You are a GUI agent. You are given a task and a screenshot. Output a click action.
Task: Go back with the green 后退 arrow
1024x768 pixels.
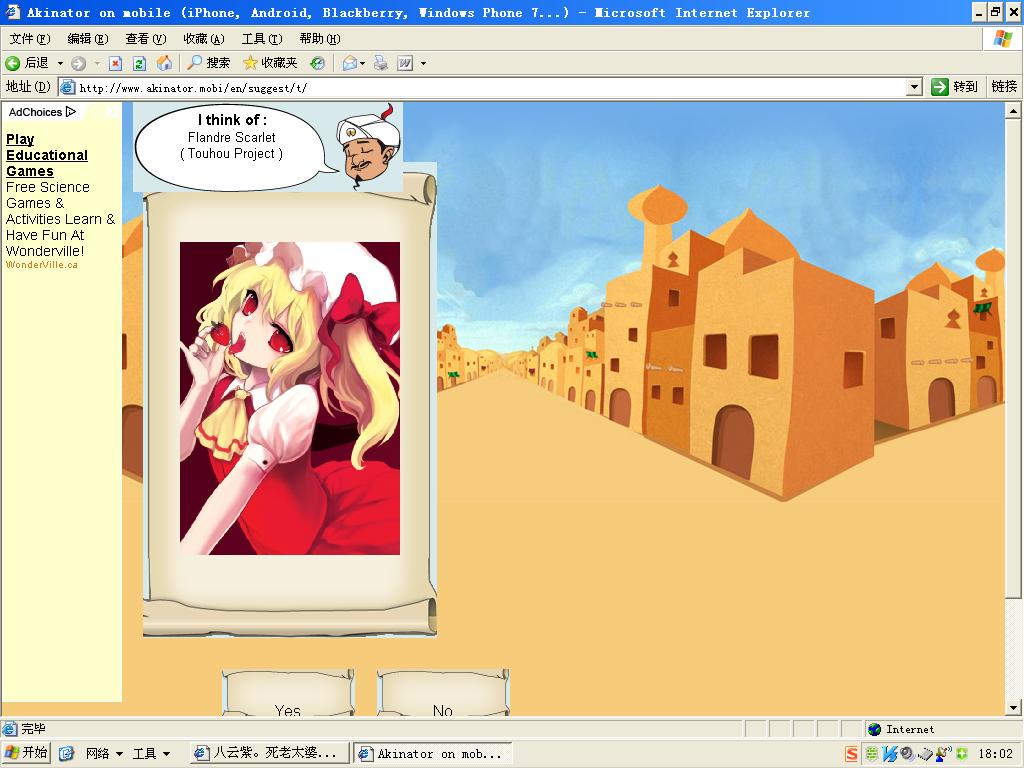point(27,63)
